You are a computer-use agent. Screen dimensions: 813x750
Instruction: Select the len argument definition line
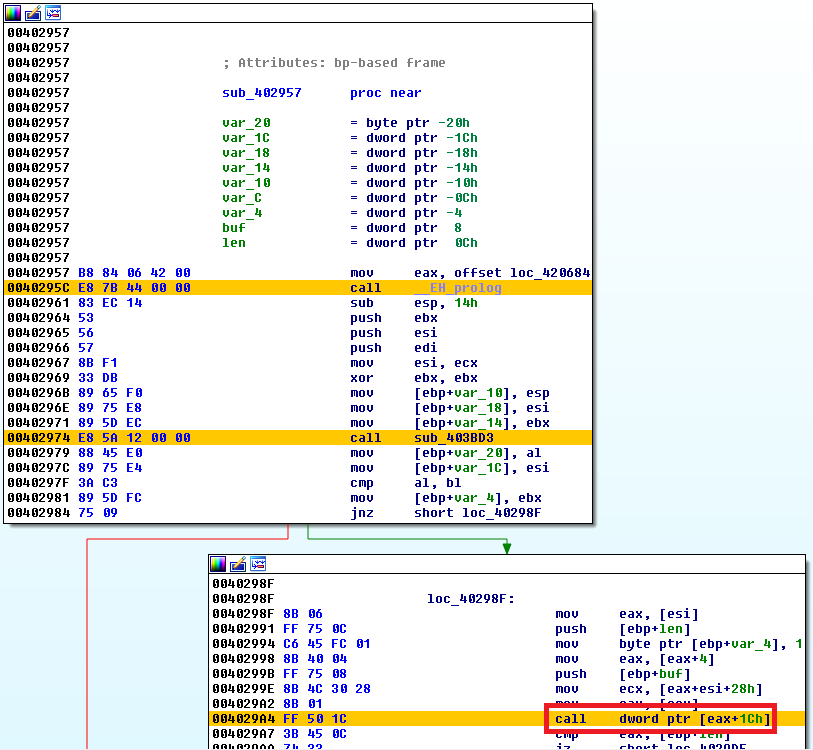pyautogui.click(x=234, y=243)
